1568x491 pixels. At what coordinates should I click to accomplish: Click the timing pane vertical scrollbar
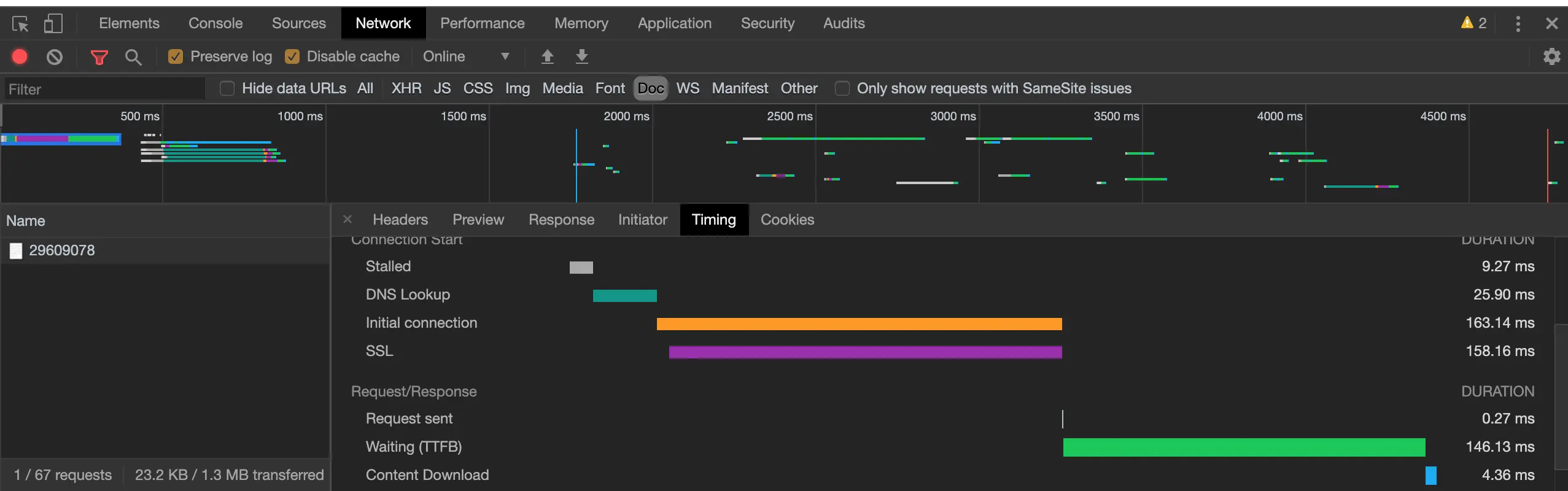(1561, 396)
